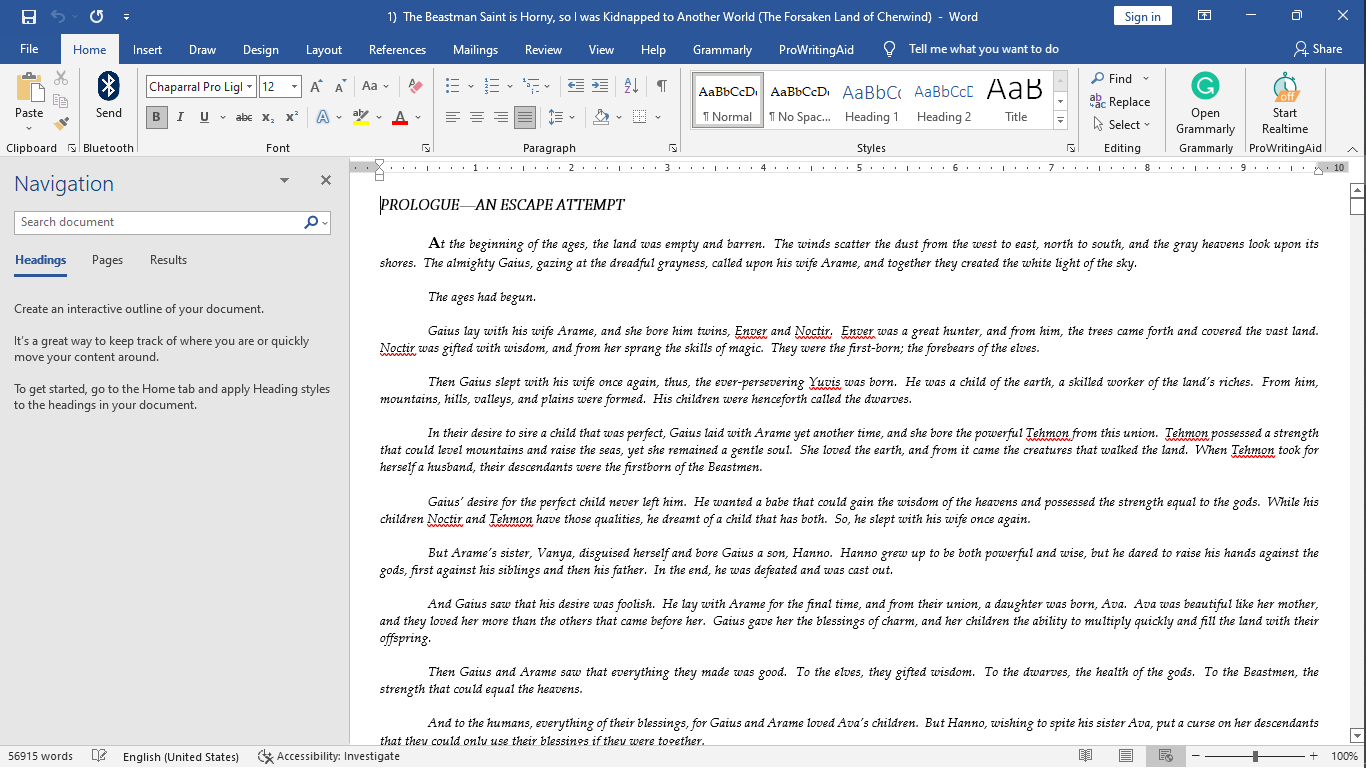1366x768 pixels.
Task: Toggle Bold formatting off
Action: click(x=156, y=118)
